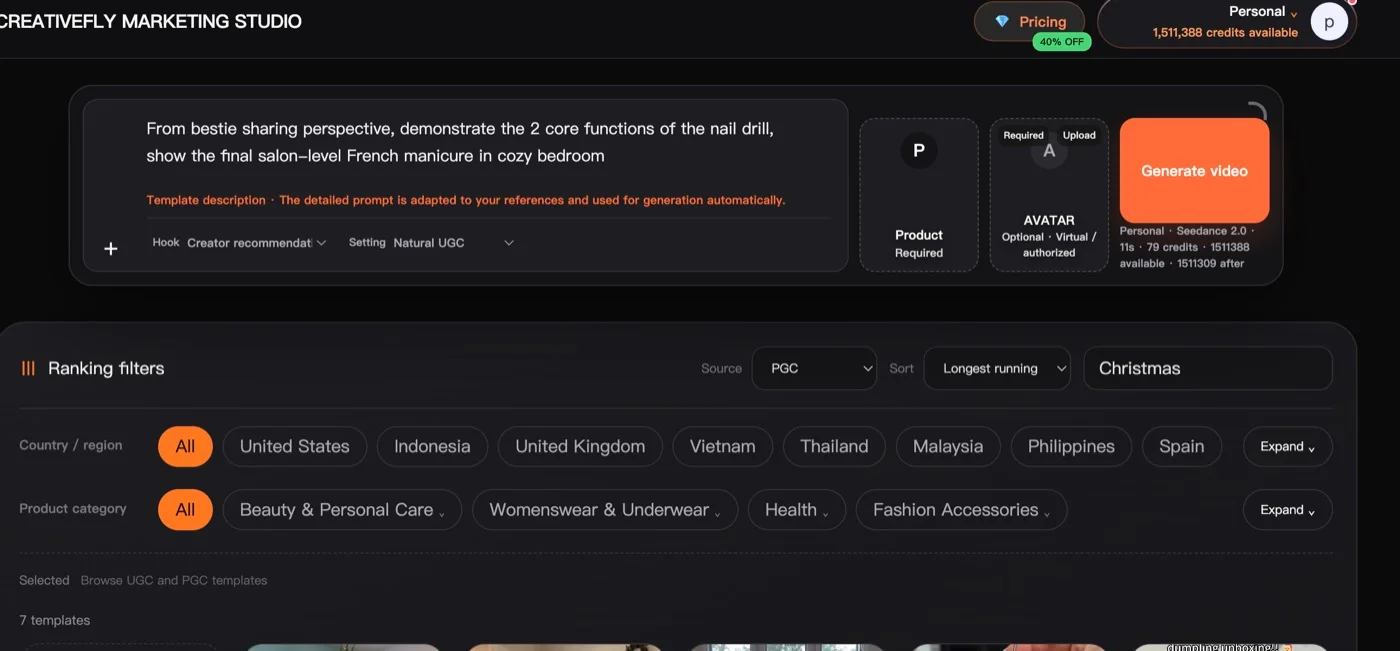Click the Christmas search field
The width and height of the screenshot is (1400, 651).
pyautogui.click(x=1208, y=368)
